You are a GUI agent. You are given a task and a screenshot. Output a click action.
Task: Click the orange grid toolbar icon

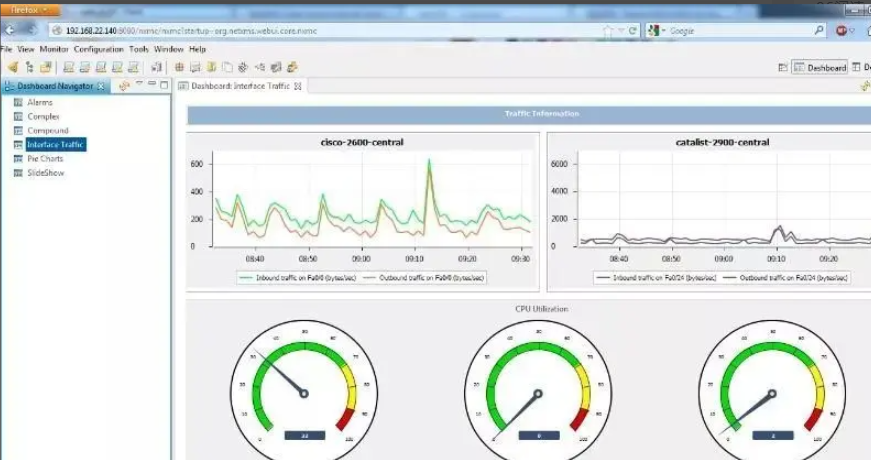179,67
